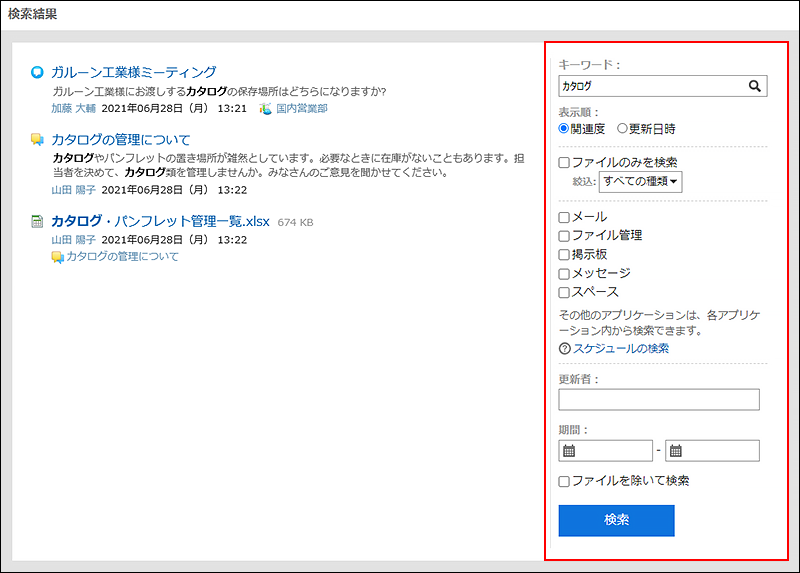Click the organization icon beside 国内営業部
The height and width of the screenshot is (573, 800).
pos(265,108)
